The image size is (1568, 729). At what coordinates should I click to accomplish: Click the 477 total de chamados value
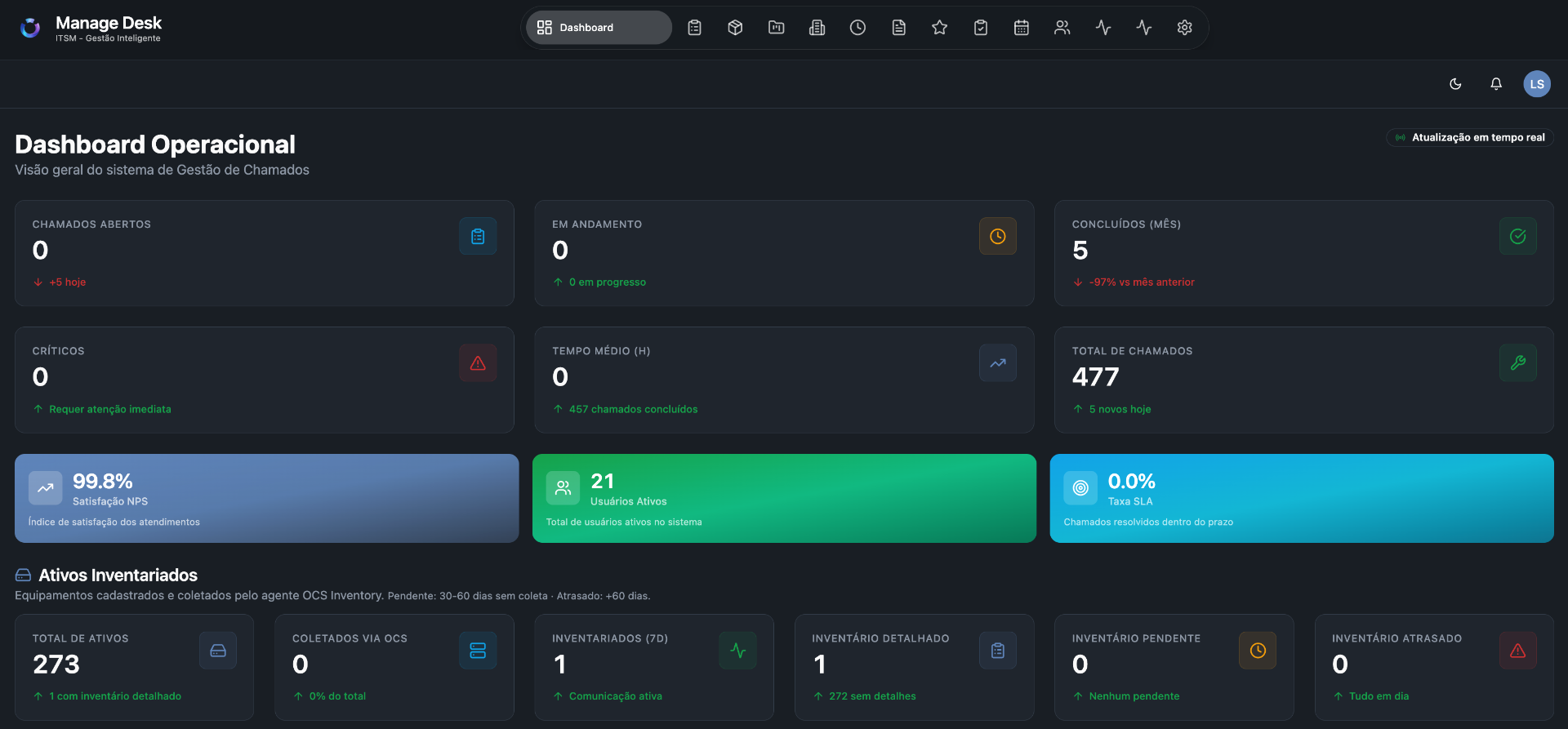point(1096,377)
